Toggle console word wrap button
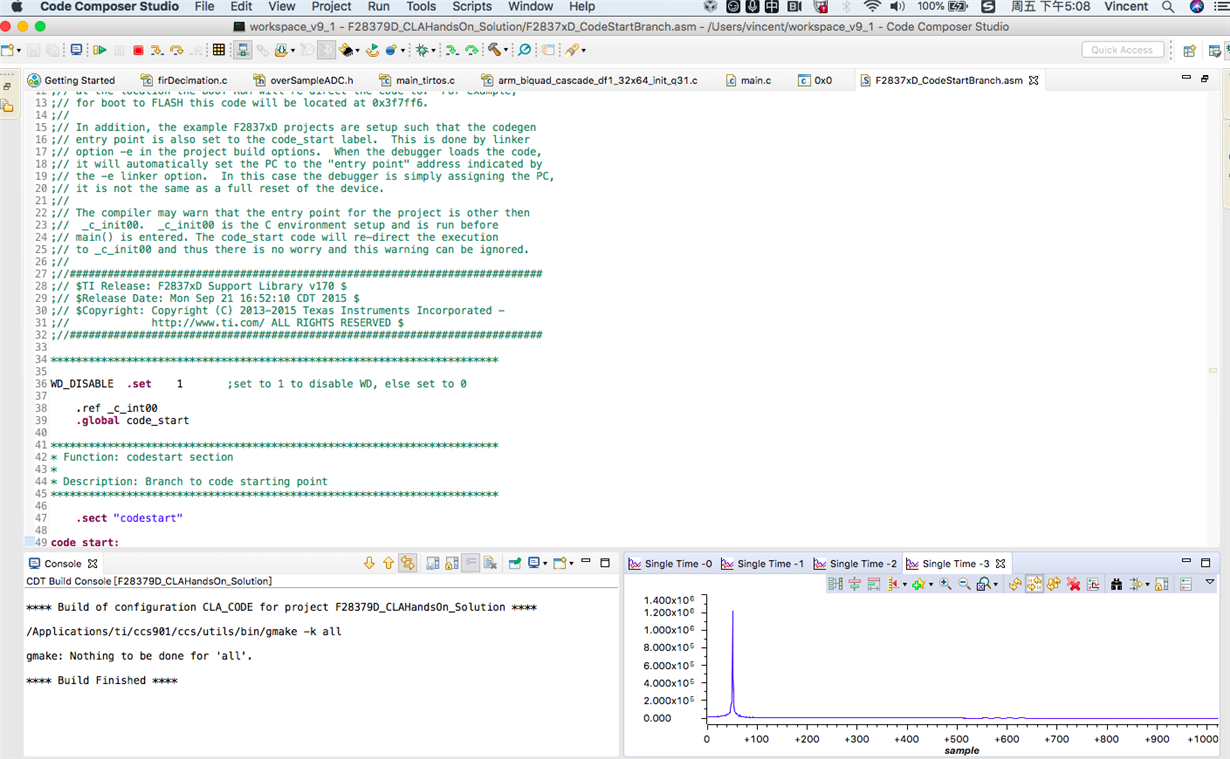This screenshot has width=1230, height=759. click(x=470, y=563)
